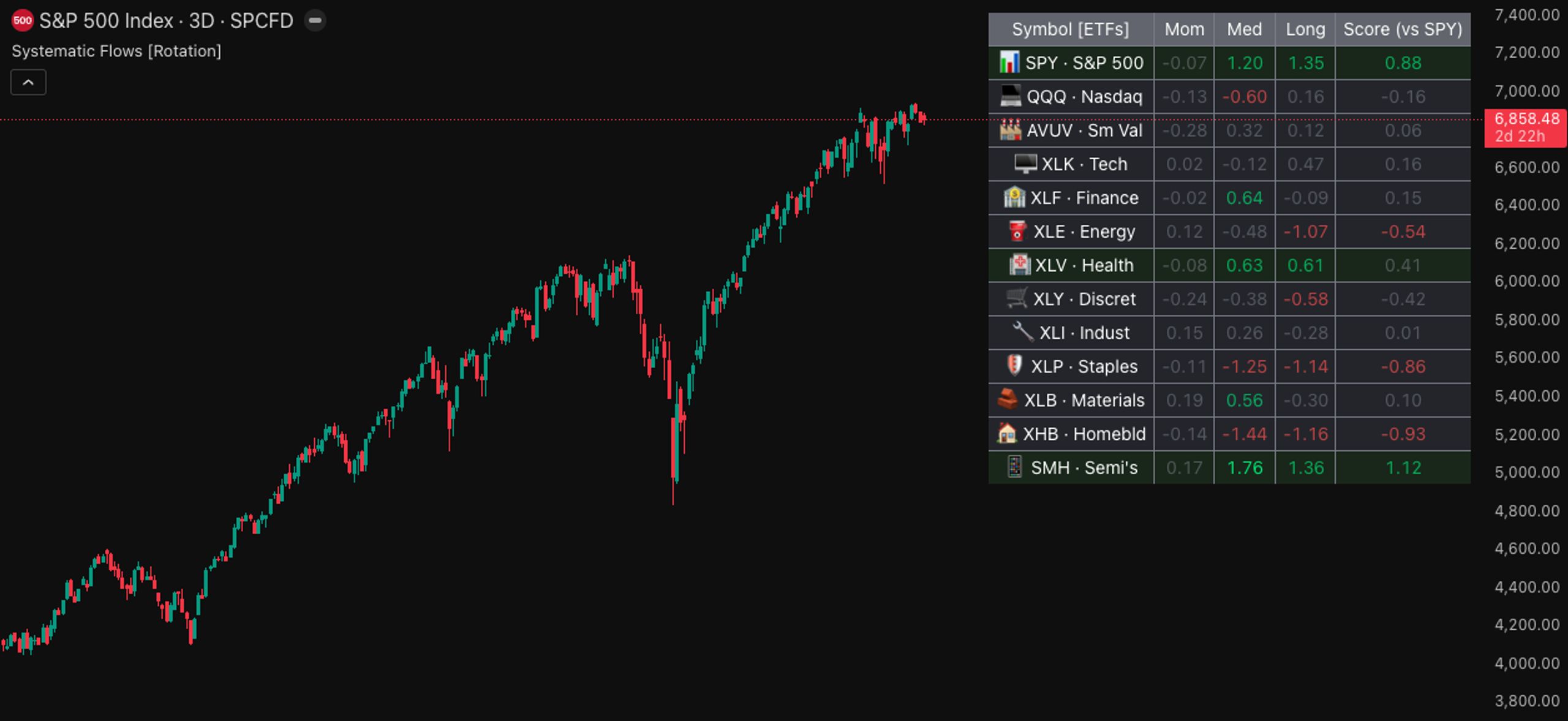Image resolution: width=1568 pixels, height=721 pixels.
Task: Click the QQQ Med value -0.60
Action: point(1245,97)
